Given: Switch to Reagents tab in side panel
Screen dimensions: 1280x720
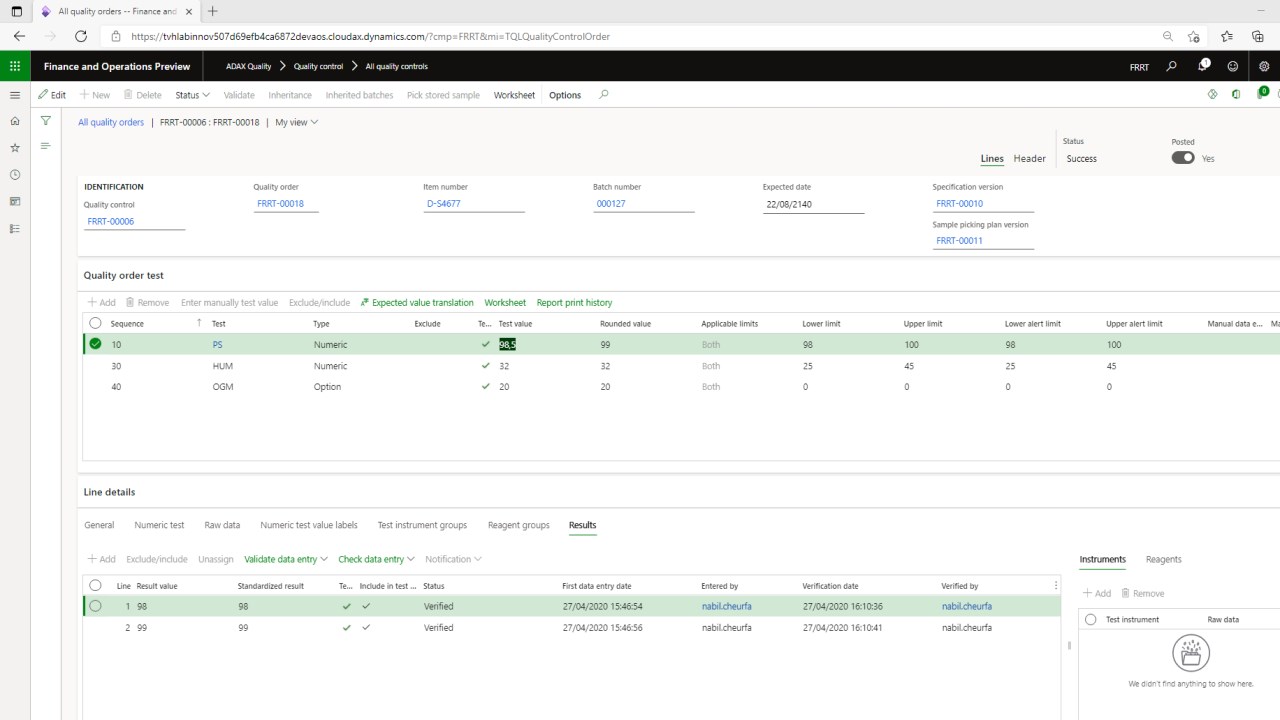Looking at the screenshot, I should tap(1163, 559).
